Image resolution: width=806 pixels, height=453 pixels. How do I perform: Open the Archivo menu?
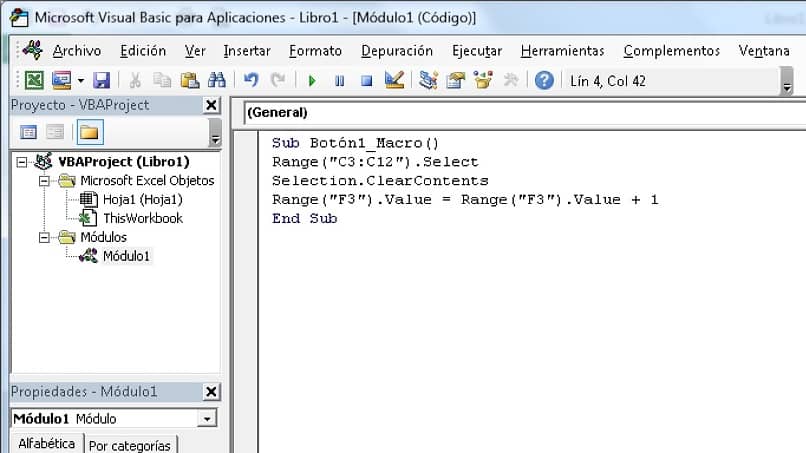click(x=77, y=51)
